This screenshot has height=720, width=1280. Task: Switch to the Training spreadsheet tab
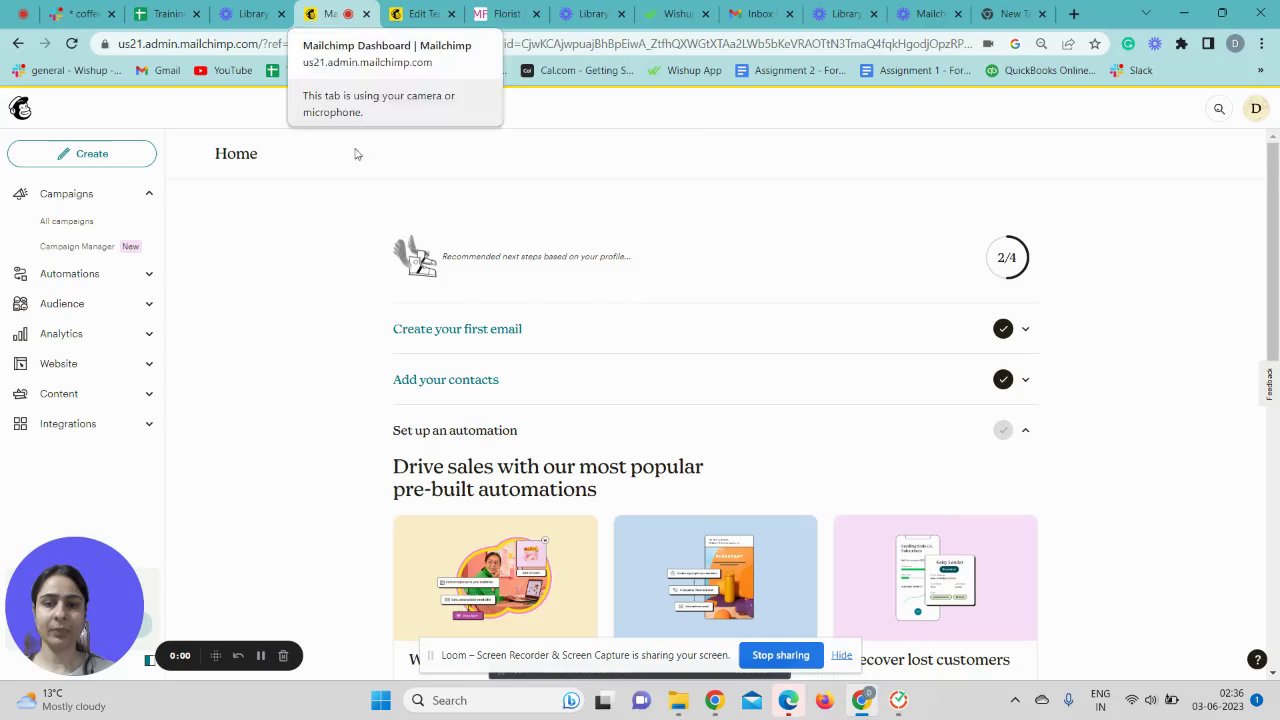[168, 14]
